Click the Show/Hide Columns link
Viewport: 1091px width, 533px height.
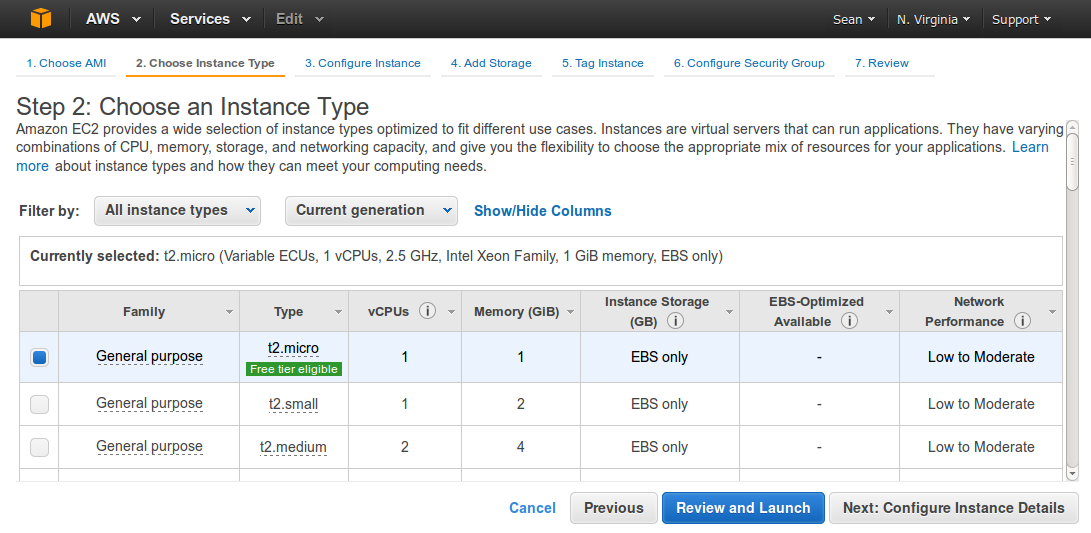point(543,211)
